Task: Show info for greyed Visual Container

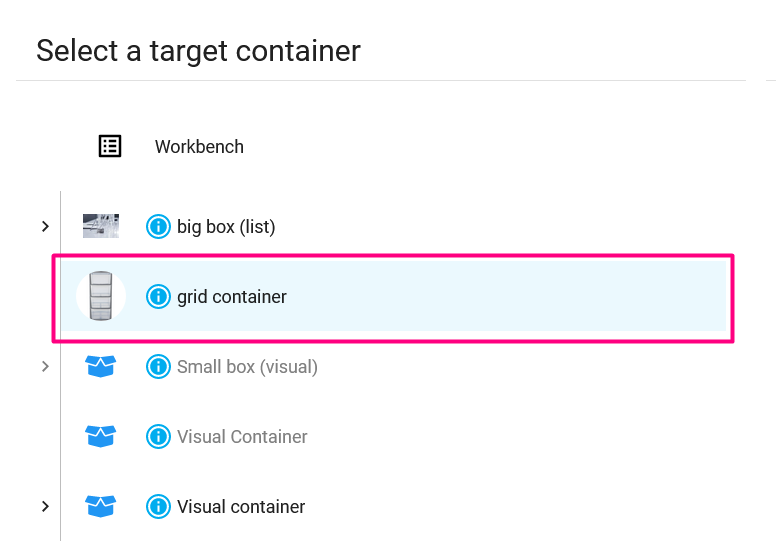Action: point(158,437)
